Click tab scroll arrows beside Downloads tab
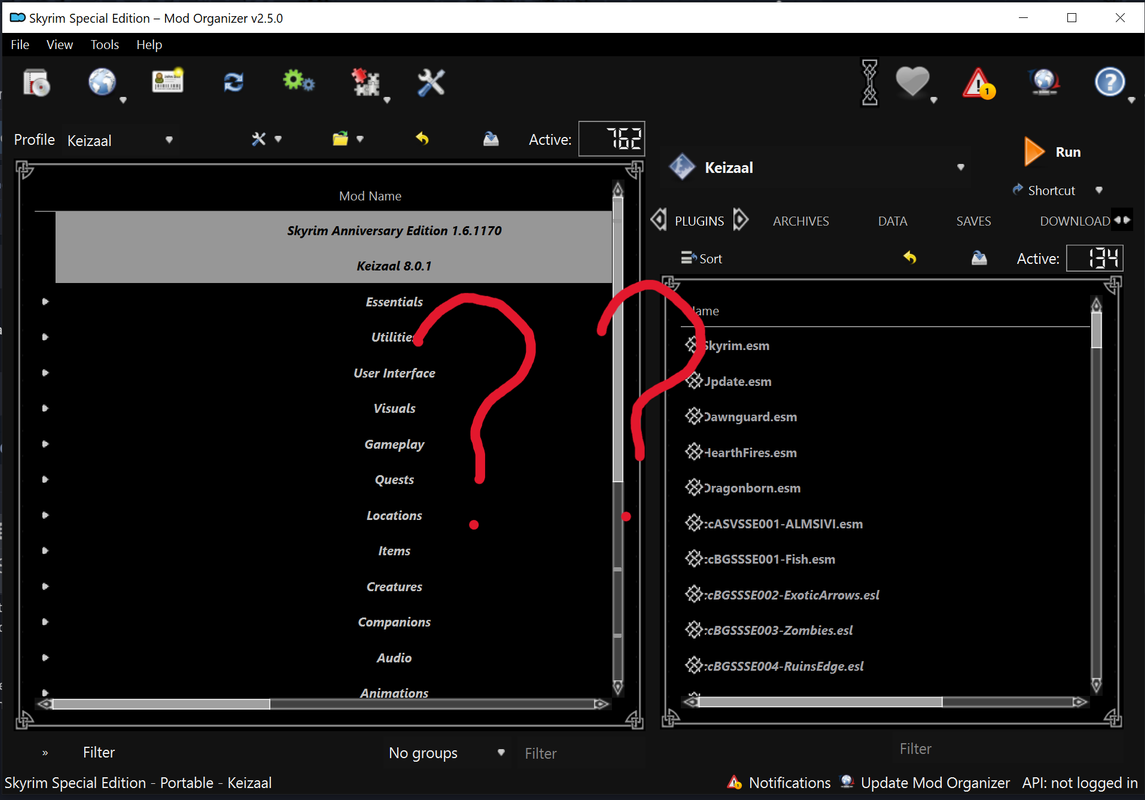Viewport: 1145px width, 800px height. 1122,220
